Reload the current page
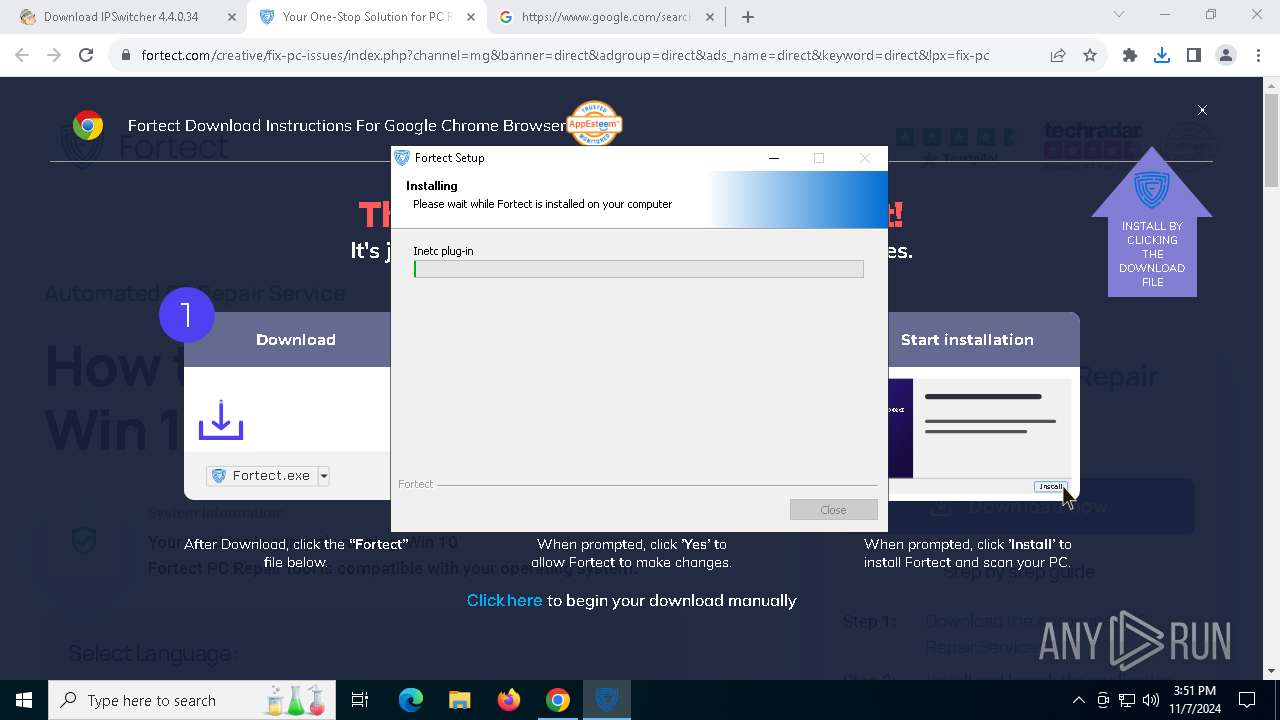Viewport: 1280px width, 720px height. click(x=86, y=56)
